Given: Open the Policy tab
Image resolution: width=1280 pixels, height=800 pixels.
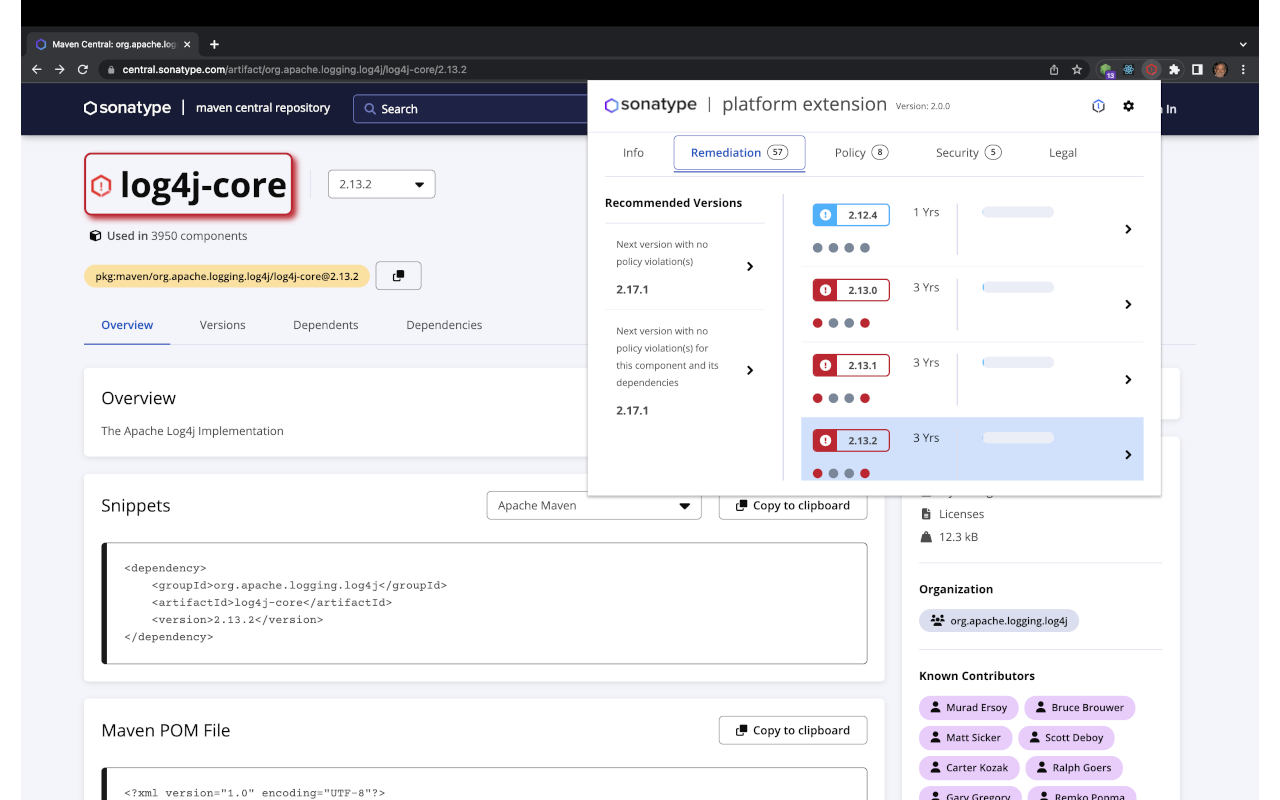Looking at the screenshot, I should click(x=861, y=153).
